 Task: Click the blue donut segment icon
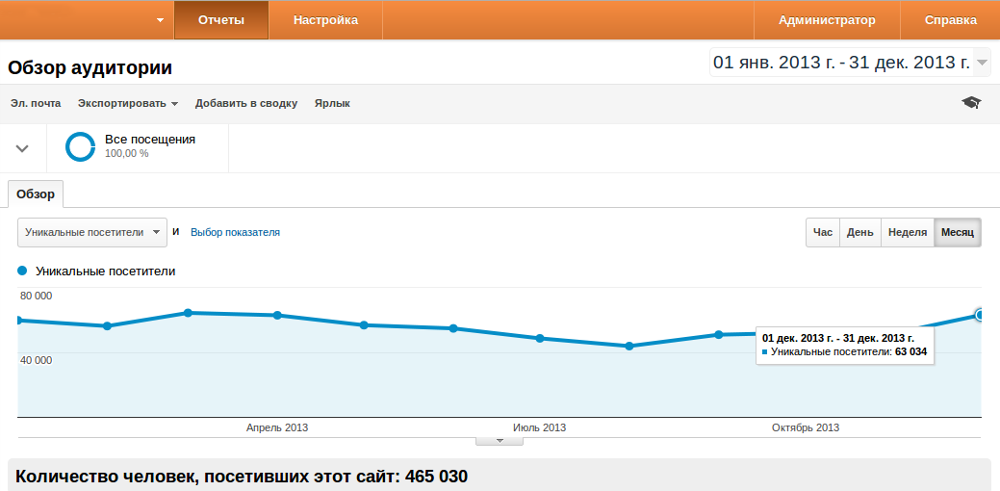point(80,146)
